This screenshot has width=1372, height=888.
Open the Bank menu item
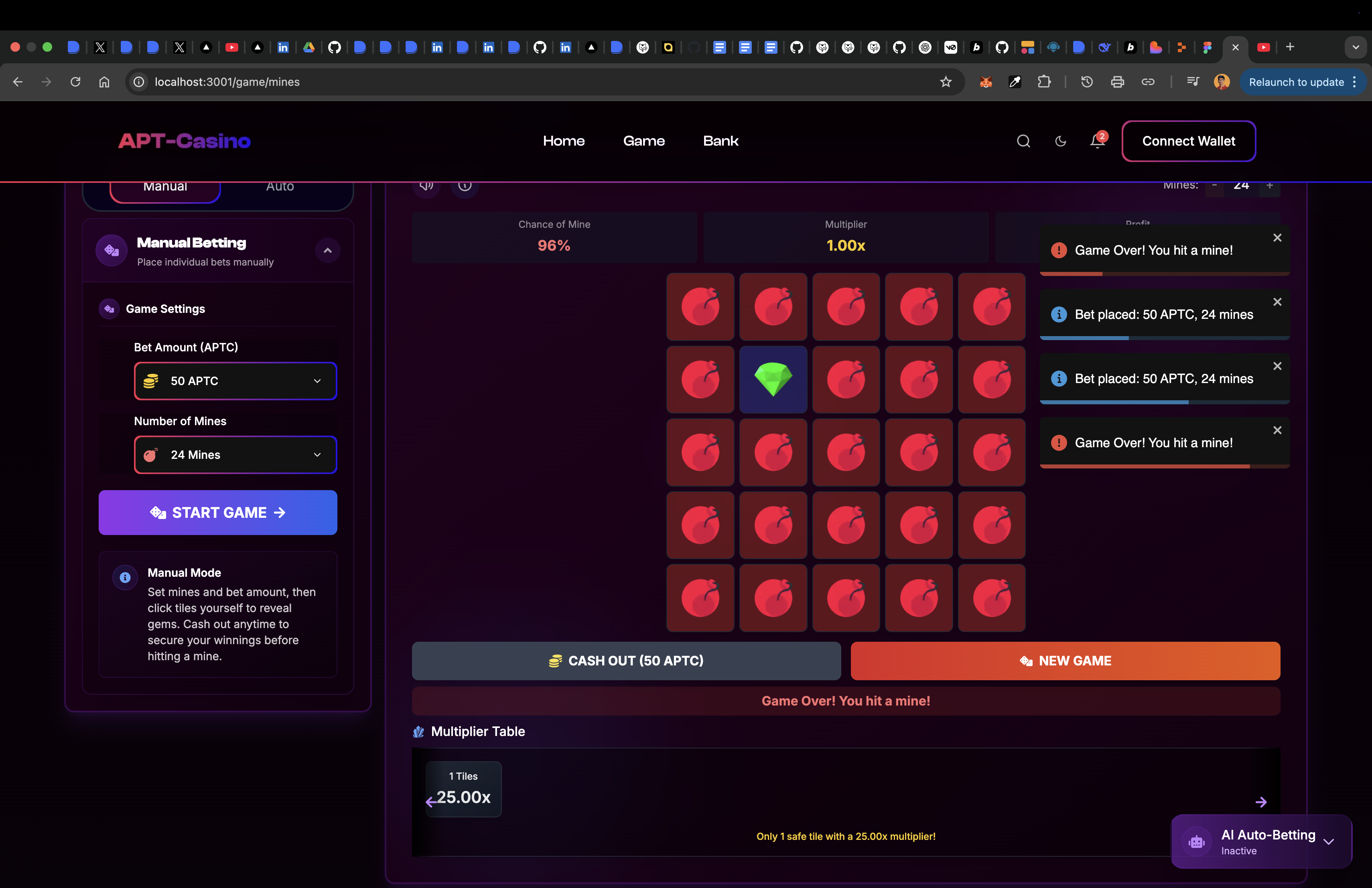(x=720, y=141)
